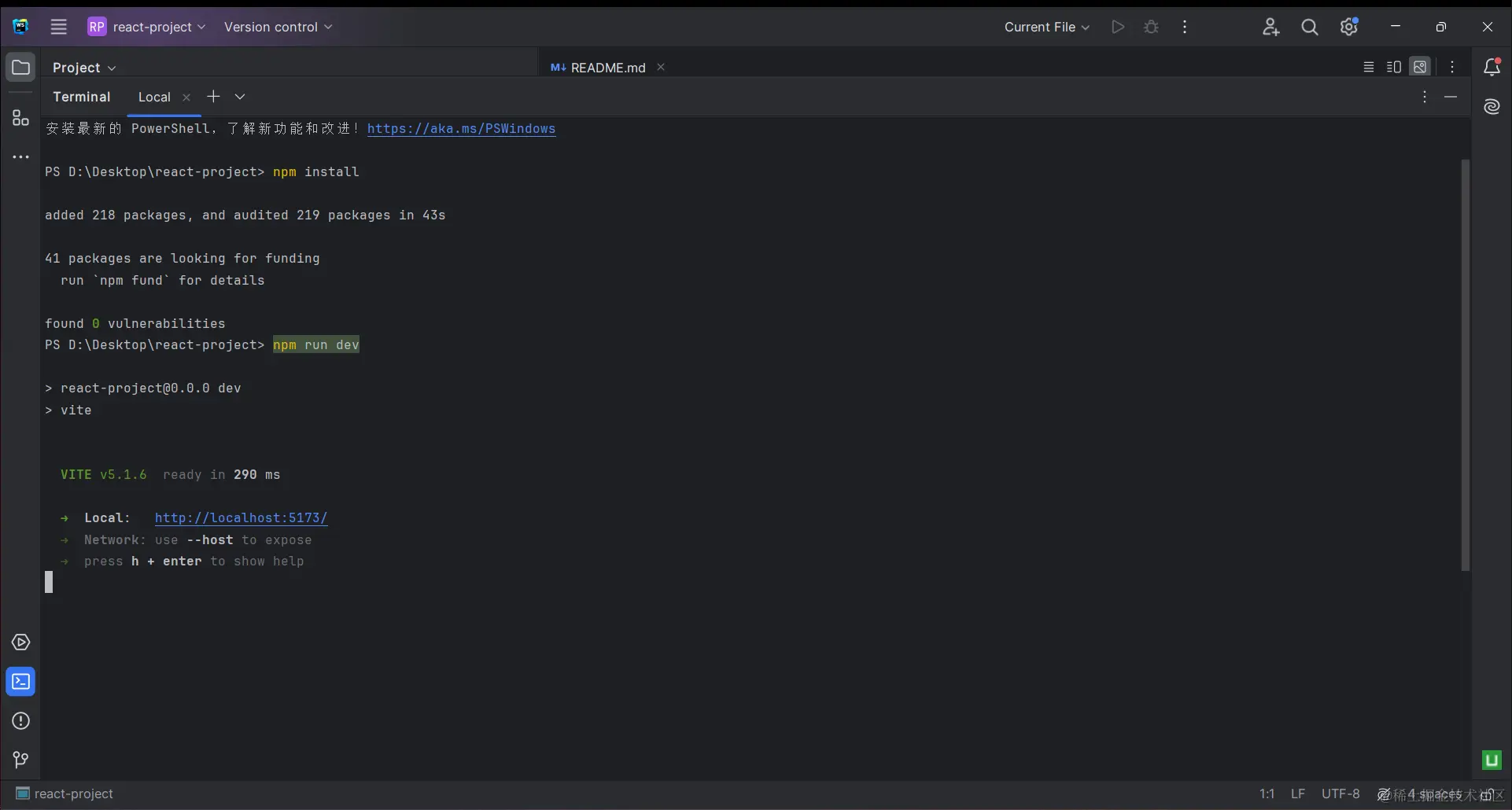Click '41 packages are looking for funding' line
This screenshot has height=810, width=1512.
coord(183,259)
